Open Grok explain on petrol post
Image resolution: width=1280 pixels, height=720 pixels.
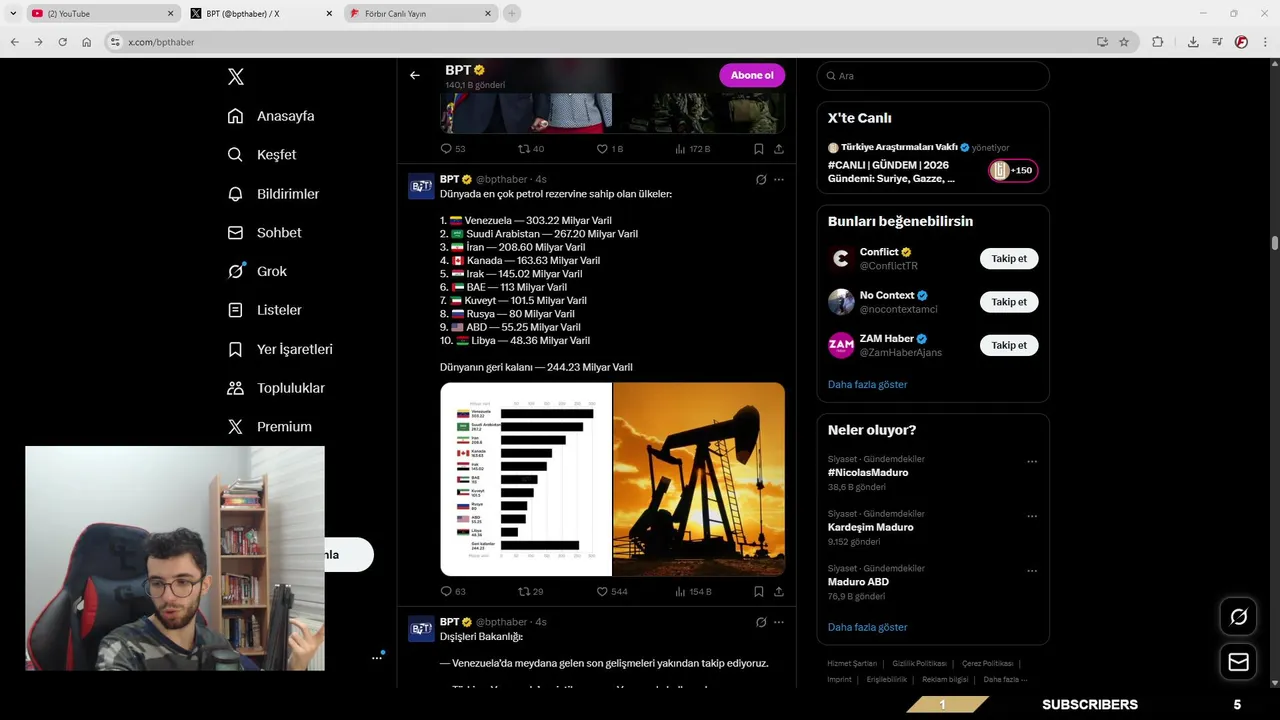tap(761, 180)
